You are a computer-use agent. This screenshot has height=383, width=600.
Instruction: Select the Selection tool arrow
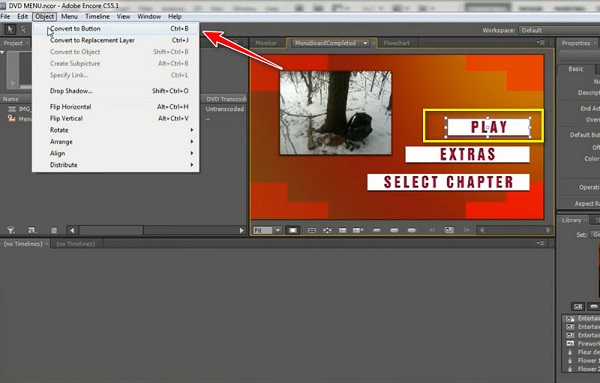pos(10,29)
